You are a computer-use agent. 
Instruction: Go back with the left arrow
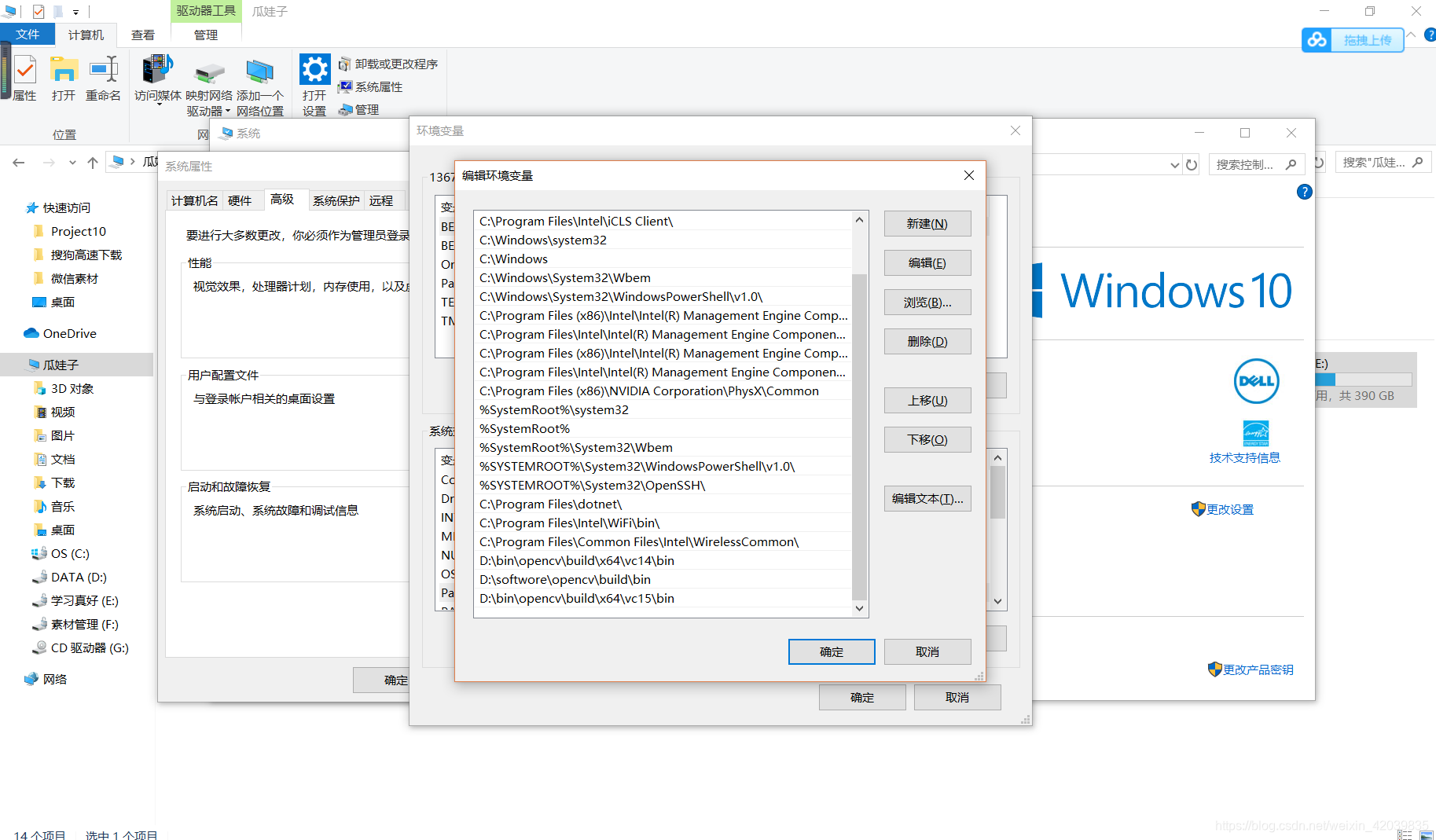pos(19,163)
